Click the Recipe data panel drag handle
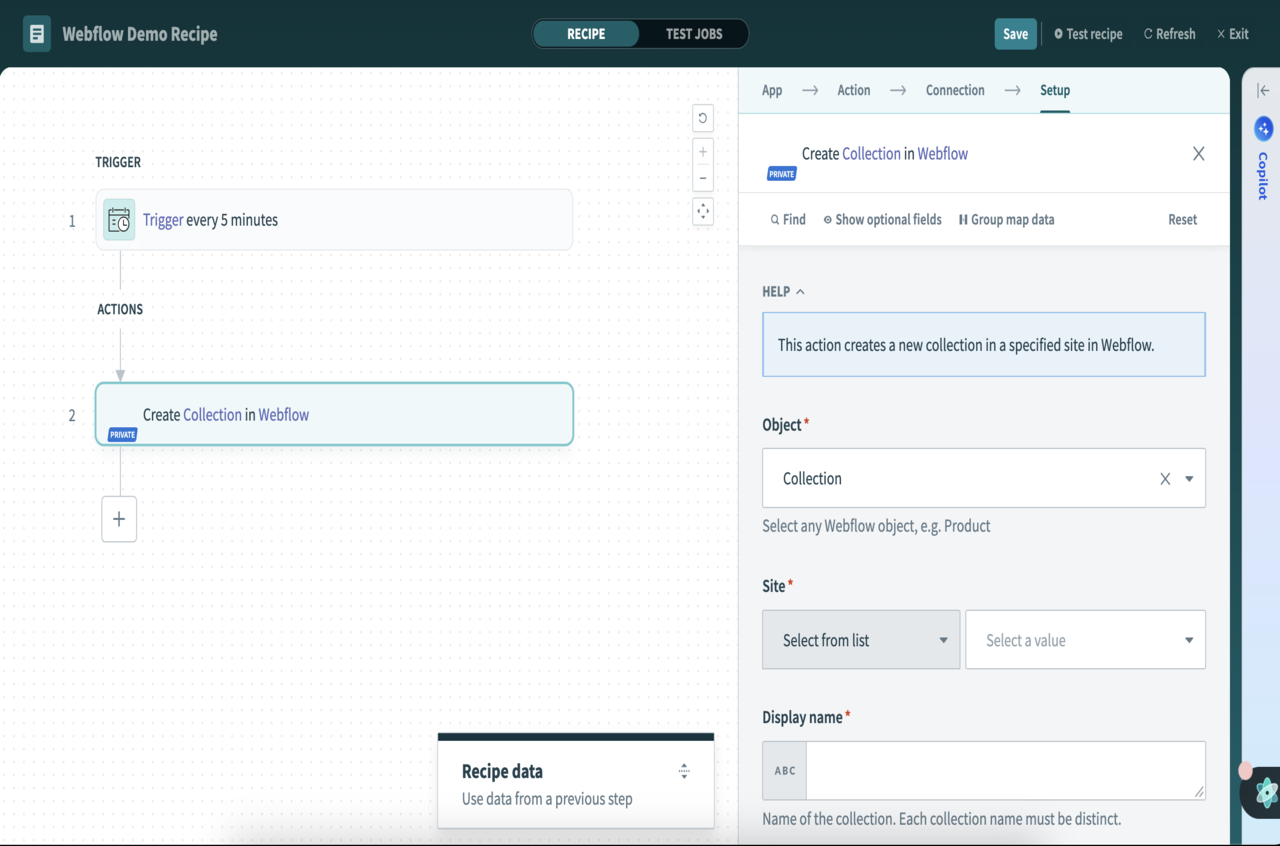Image resolution: width=1280 pixels, height=846 pixels. 684,770
